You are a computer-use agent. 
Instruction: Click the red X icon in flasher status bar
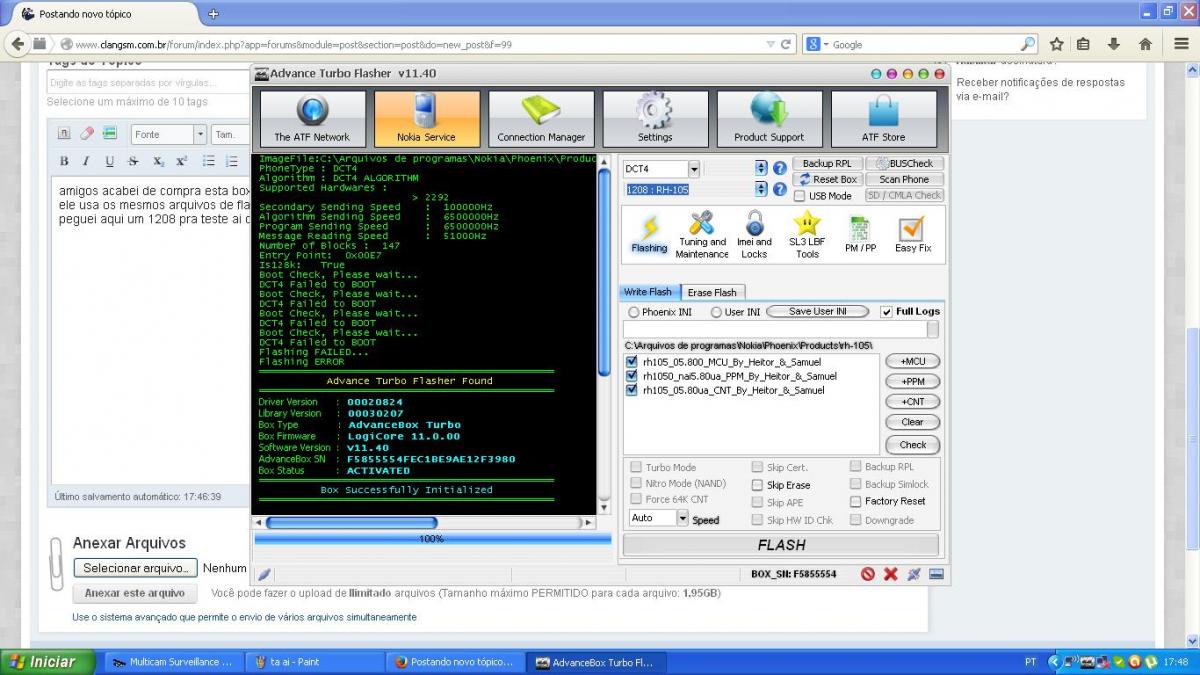[x=890, y=574]
